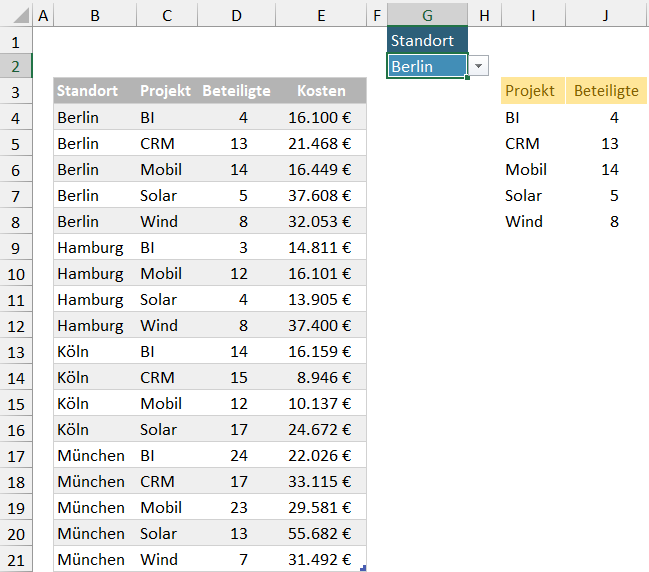Select column B header
The image size is (649, 572).
point(95,15)
